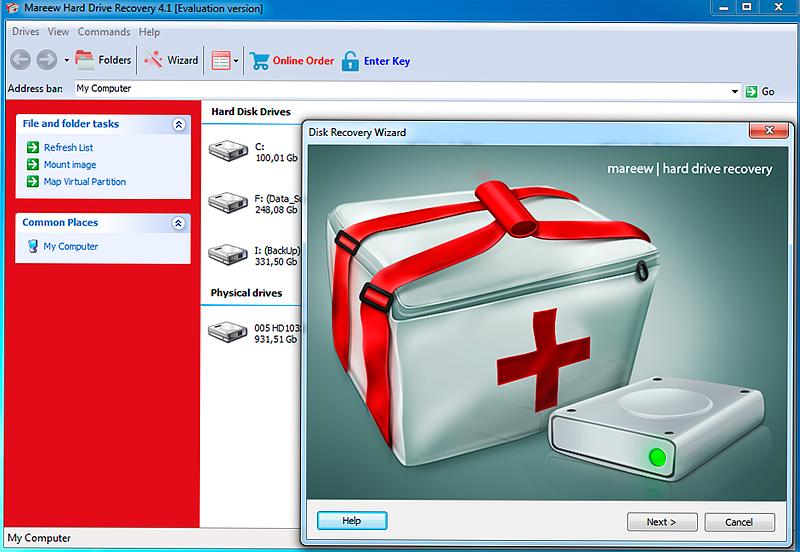Click the Refresh List link
The image size is (800, 552).
pyautogui.click(x=68, y=148)
